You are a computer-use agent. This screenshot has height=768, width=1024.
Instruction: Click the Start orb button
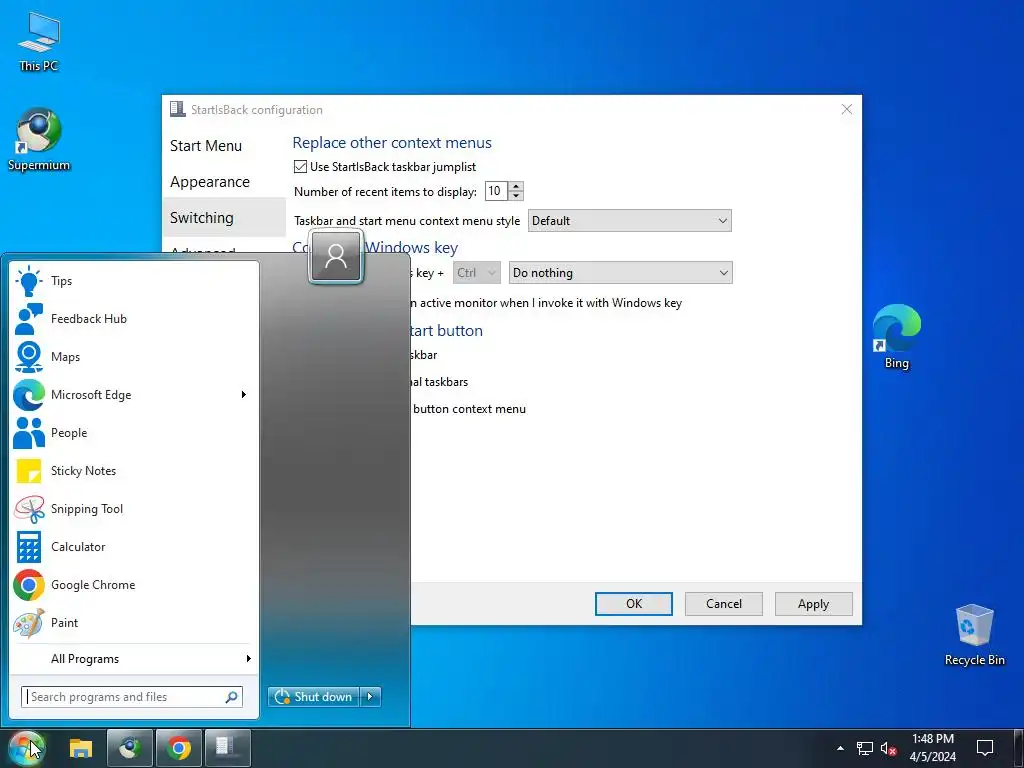point(26,748)
